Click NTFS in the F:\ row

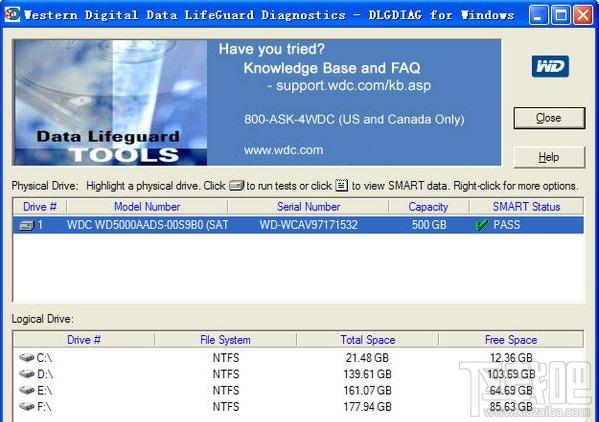pos(226,407)
